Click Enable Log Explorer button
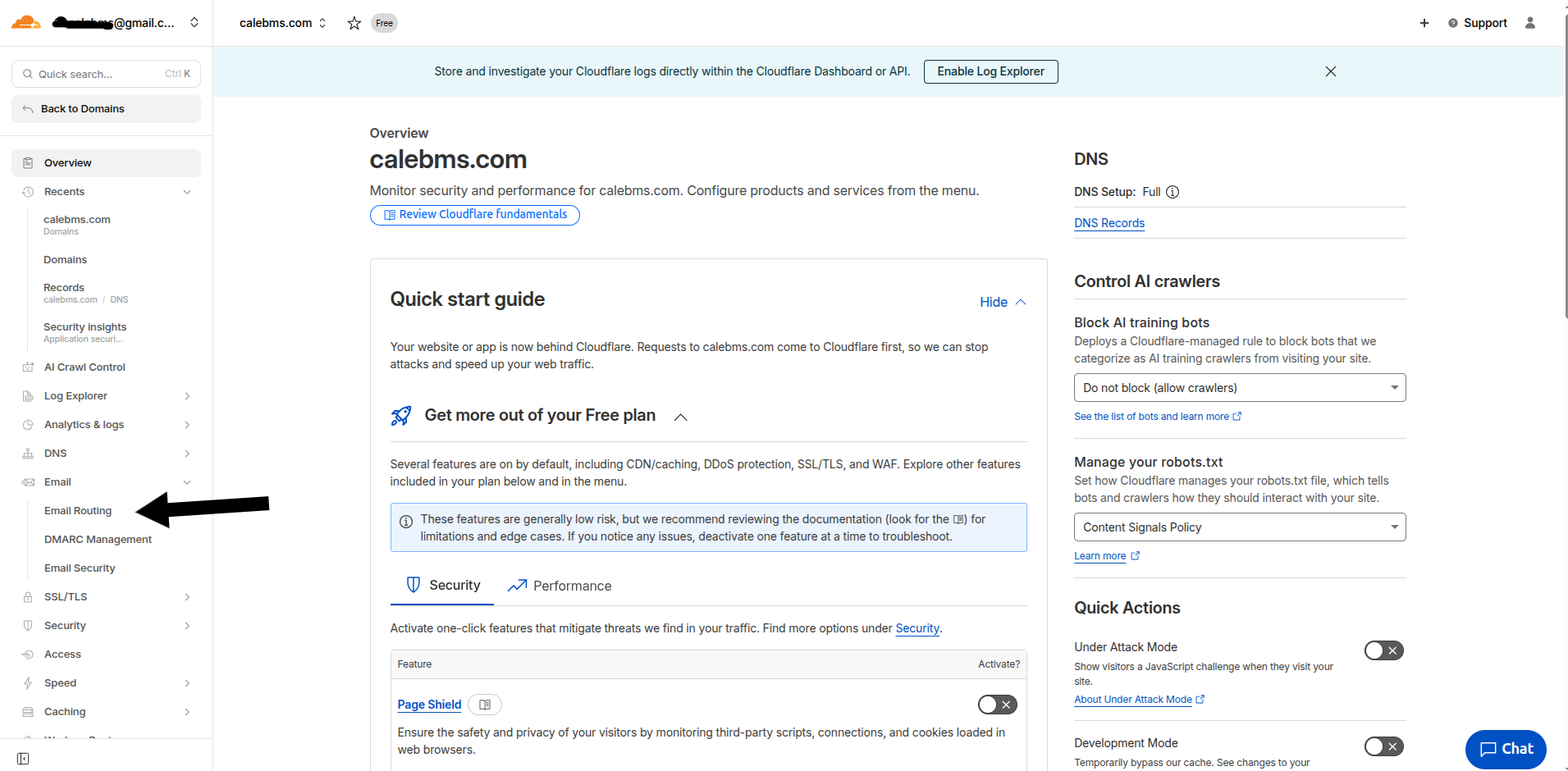This screenshot has width=1568, height=771. tap(991, 71)
